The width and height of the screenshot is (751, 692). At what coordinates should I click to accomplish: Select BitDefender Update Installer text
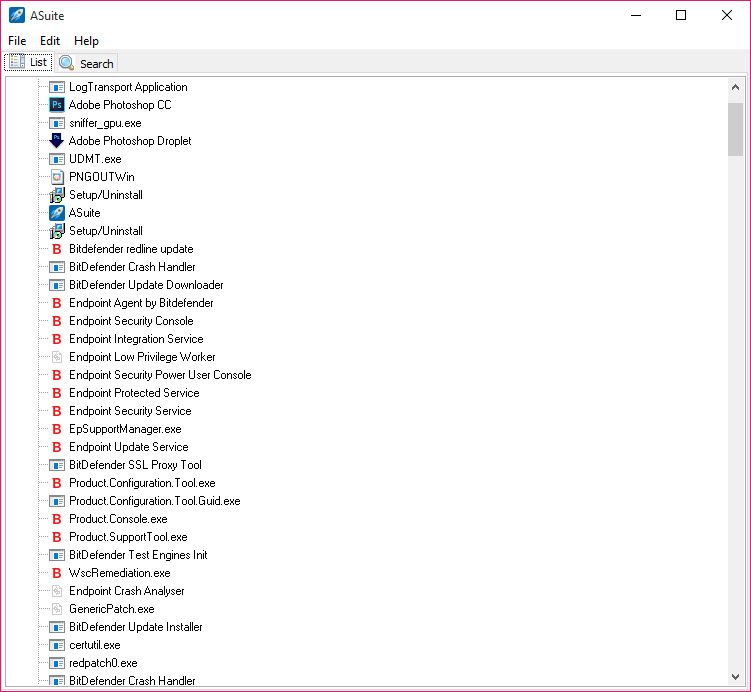(x=136, y=627)
